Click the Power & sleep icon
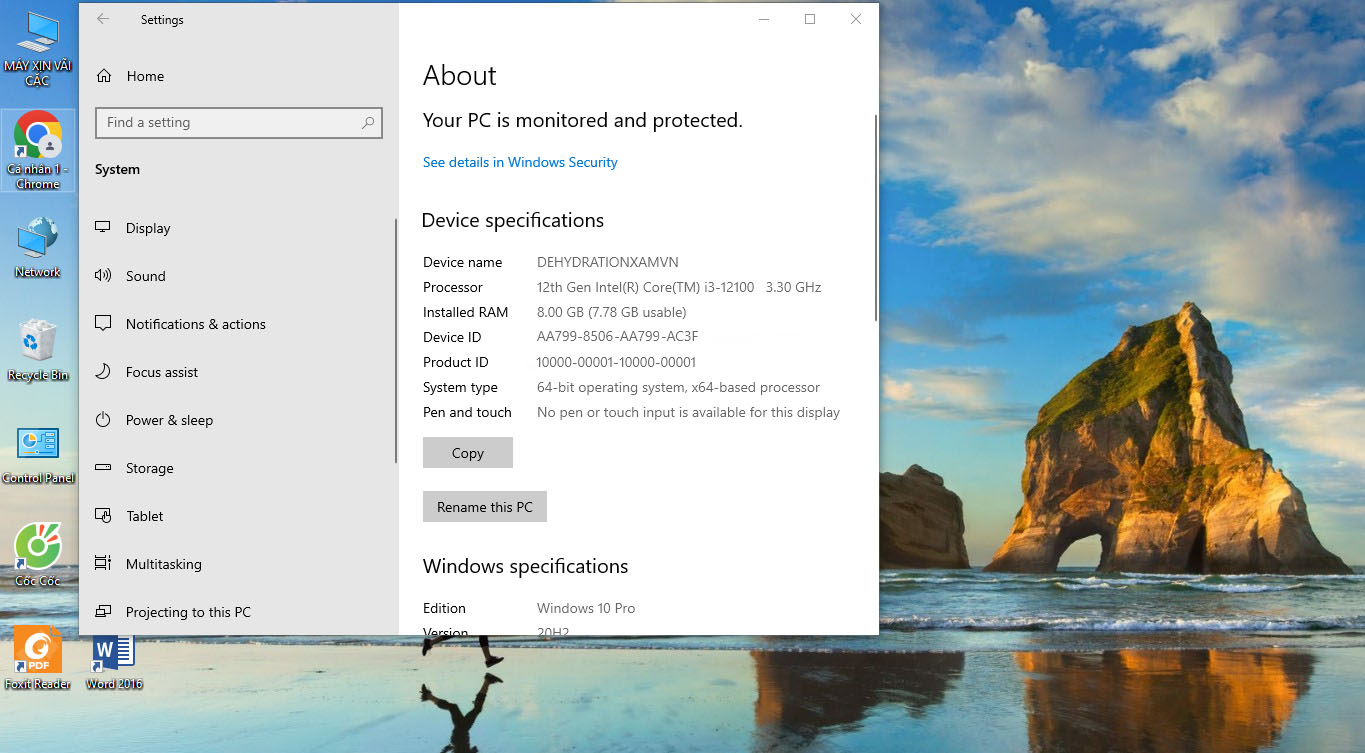 click(103, 420)
